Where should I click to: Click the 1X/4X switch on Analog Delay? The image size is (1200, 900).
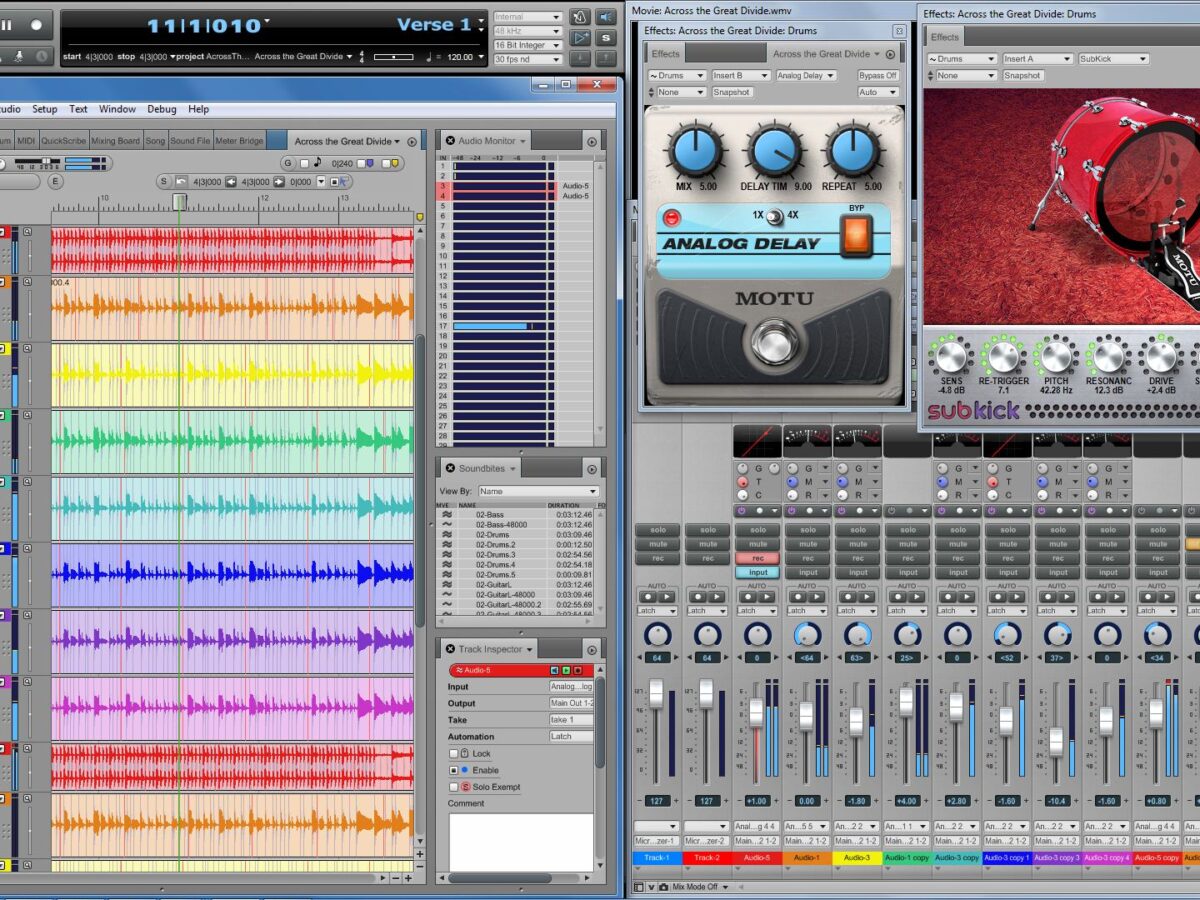775,216
